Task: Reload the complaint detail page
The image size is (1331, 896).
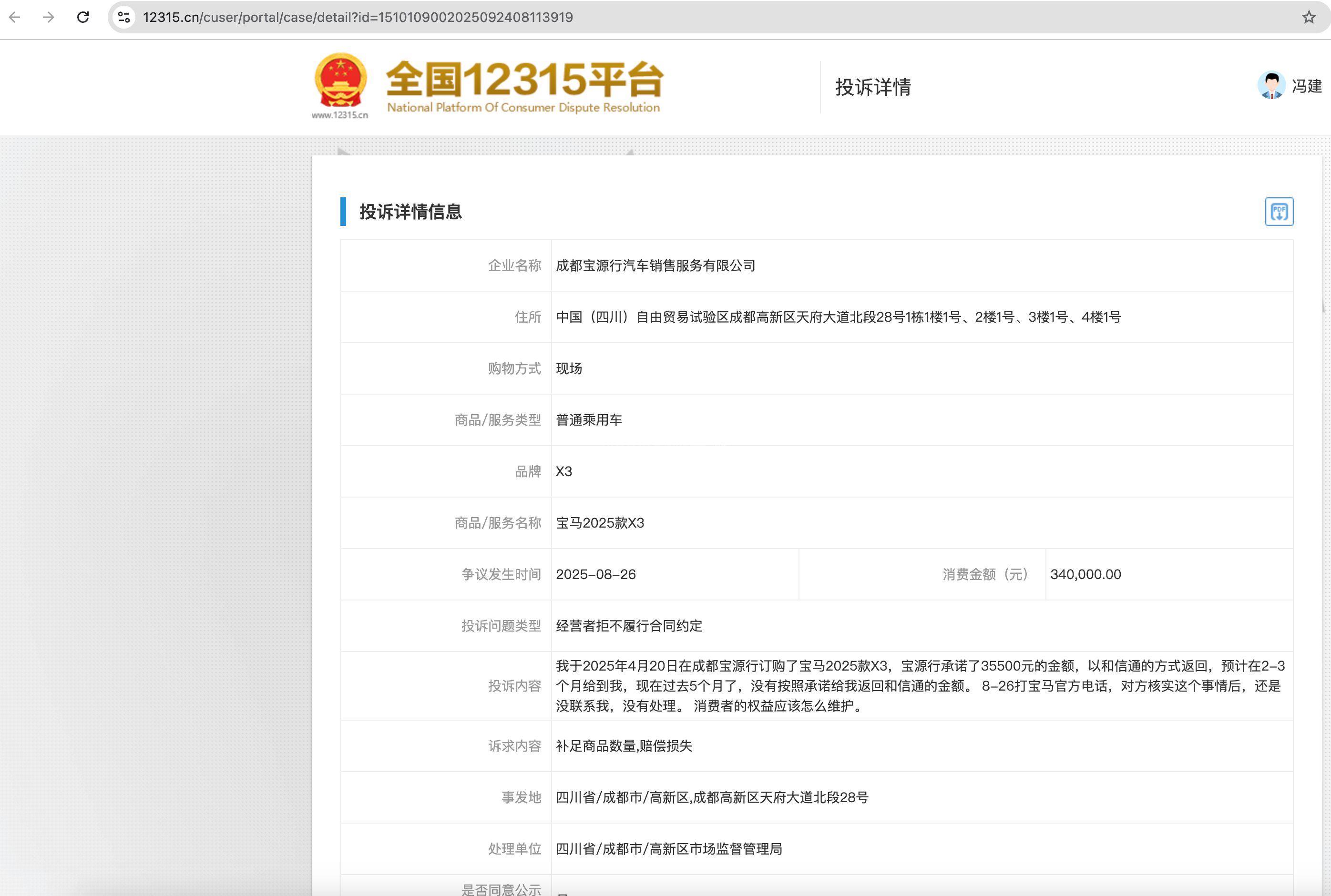Action: click(83, 17)
